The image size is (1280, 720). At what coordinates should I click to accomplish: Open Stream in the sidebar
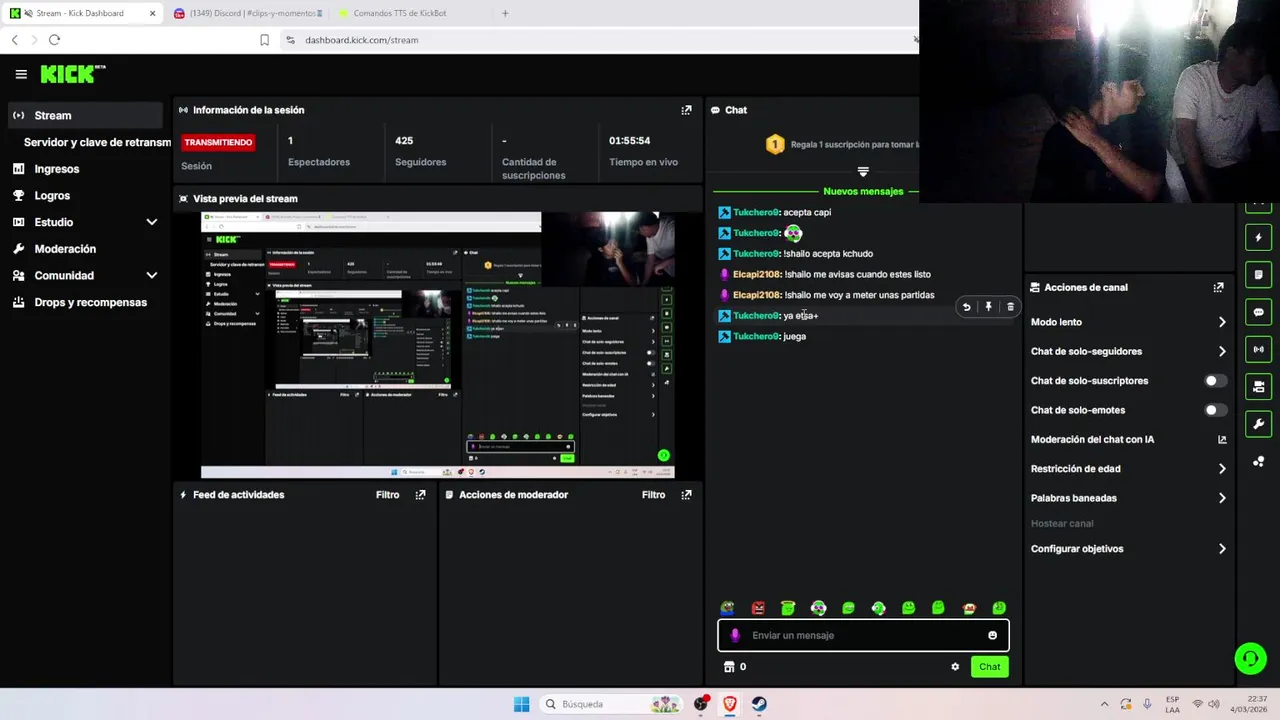click(x=84, y=115)
